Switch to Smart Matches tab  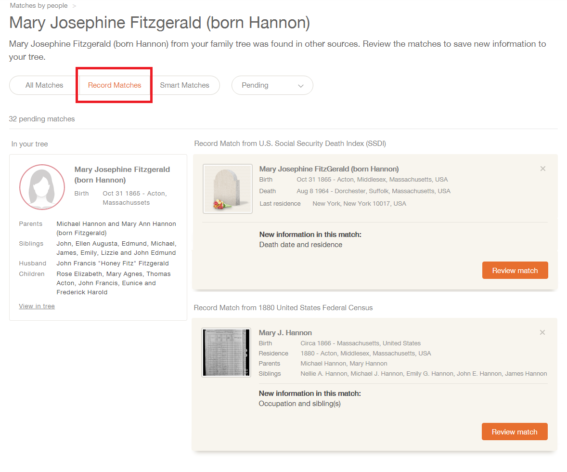184,85
